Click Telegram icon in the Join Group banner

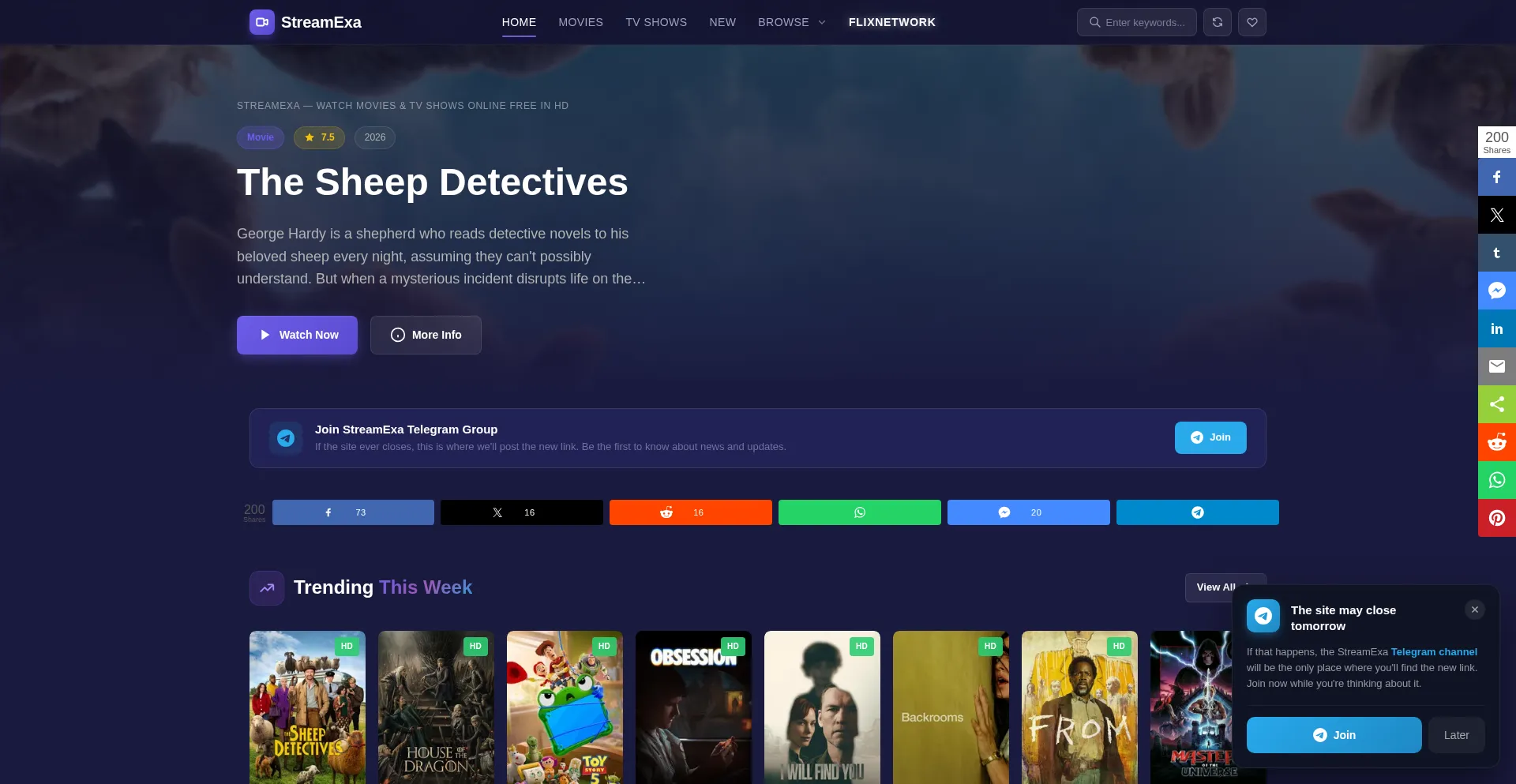(x=286, y=437)
